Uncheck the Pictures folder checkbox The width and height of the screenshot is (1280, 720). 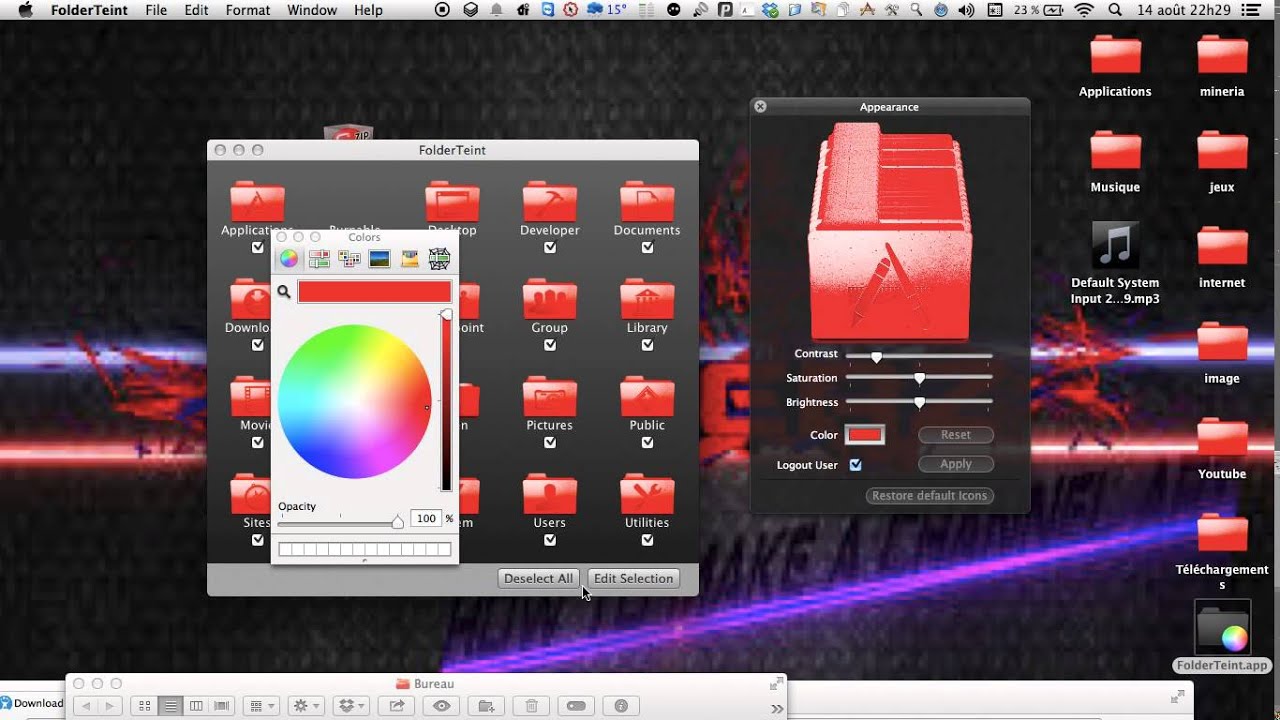point(550,442)
